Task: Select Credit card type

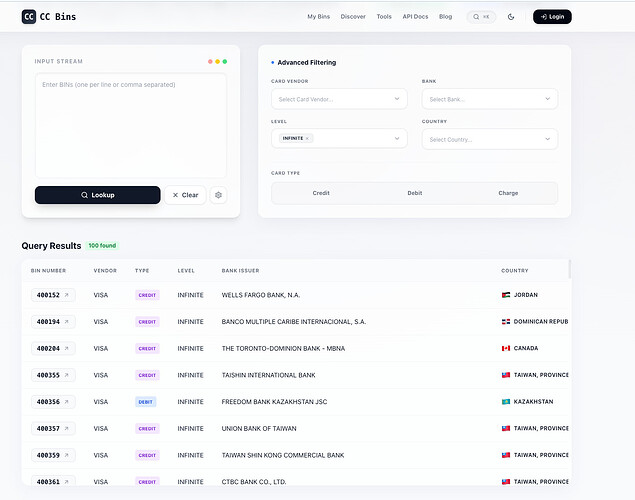Action: coord(321,193)
